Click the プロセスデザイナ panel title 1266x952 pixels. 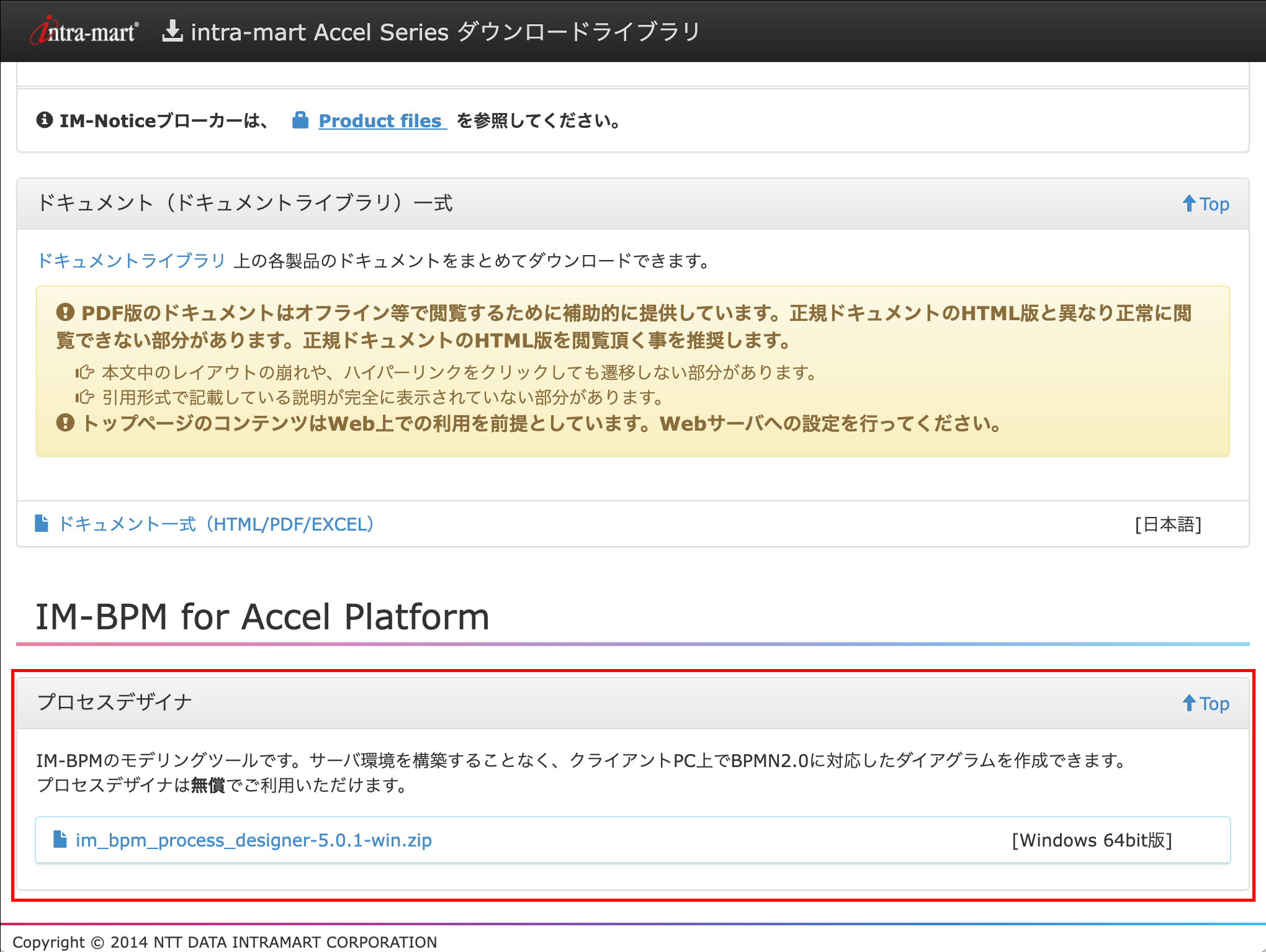pyautogui.click(x=115, y=702)
